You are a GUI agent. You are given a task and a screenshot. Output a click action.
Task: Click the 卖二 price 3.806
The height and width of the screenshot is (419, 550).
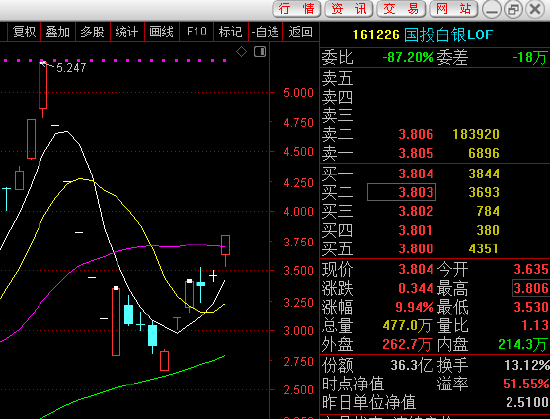coord(416,134)
